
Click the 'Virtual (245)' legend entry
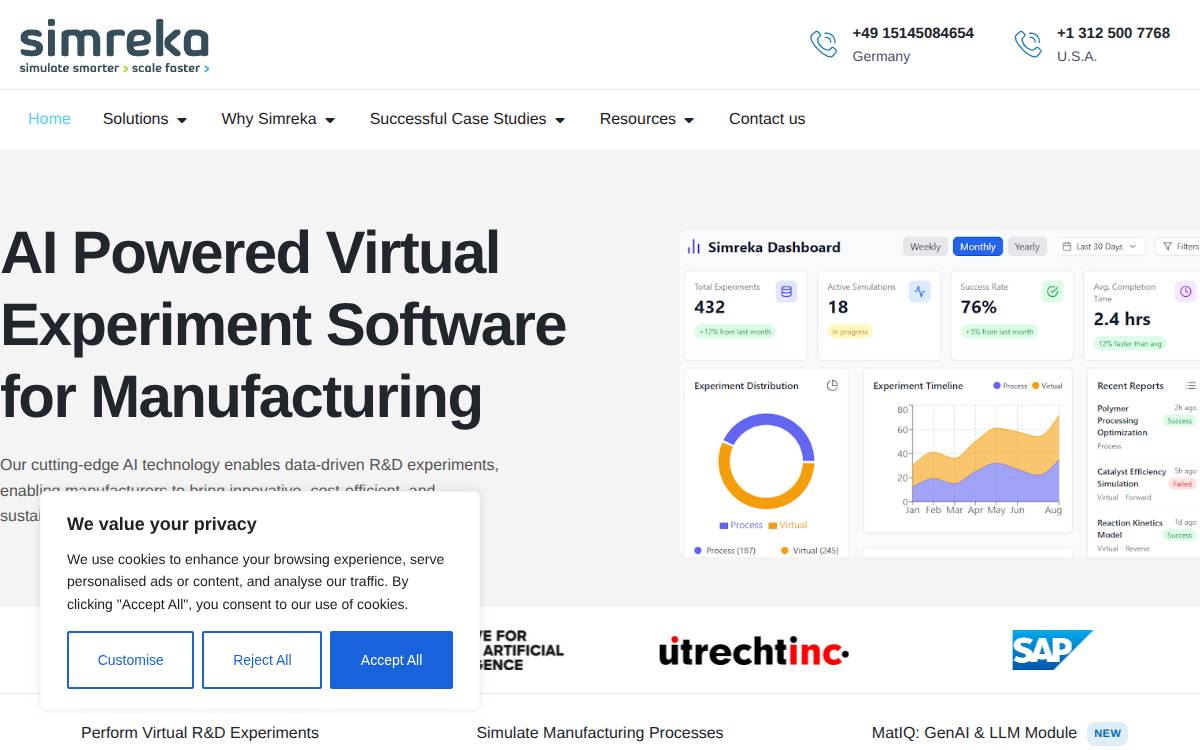pos(809,551)
